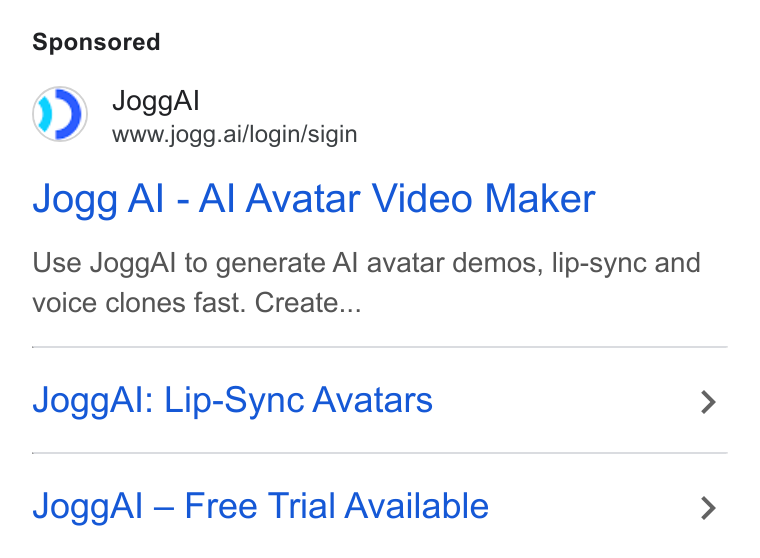Image resolution: width=760 pixels, height=558 pixels.
Task: Open the JoggAI – Free Trial Available sitelink
Action: (260, 506)
